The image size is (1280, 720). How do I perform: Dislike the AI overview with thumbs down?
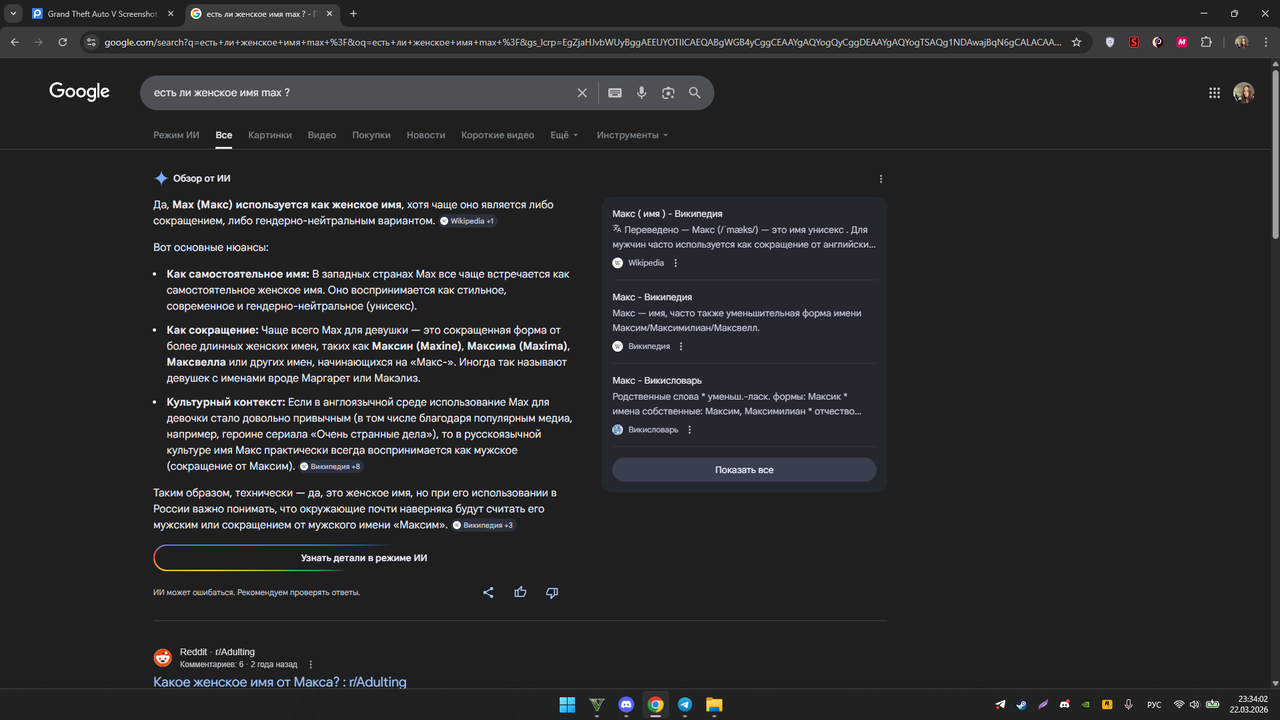pyautogui.click(x=552, y=592)
